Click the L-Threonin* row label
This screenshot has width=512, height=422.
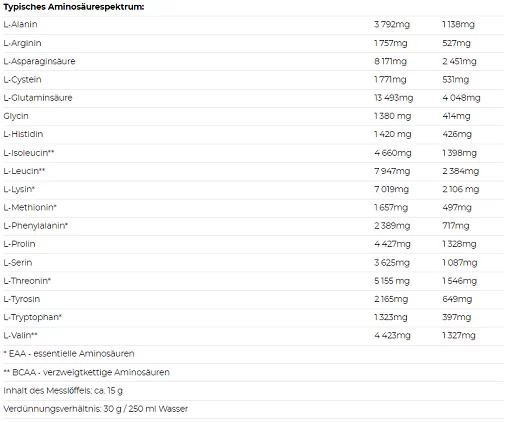coord(27,281)
